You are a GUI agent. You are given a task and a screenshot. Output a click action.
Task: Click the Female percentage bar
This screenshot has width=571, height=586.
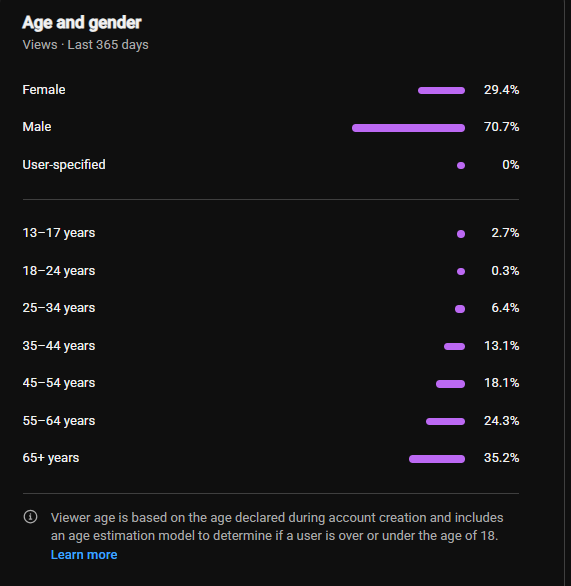pyautogui.click(x=441, y=90)
